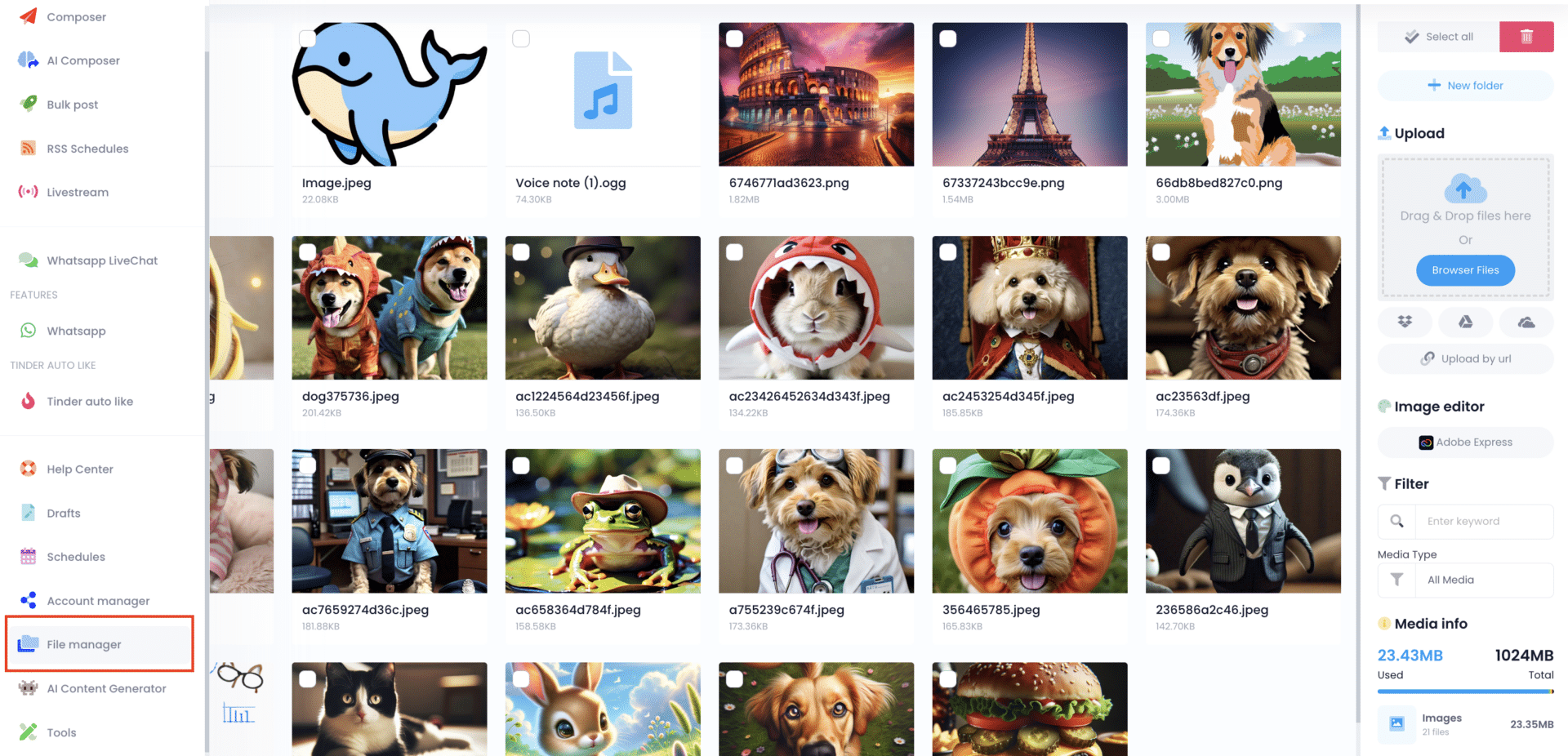1568x756 pixels.
Task: Create a New folder
Action: [1465, 85]
